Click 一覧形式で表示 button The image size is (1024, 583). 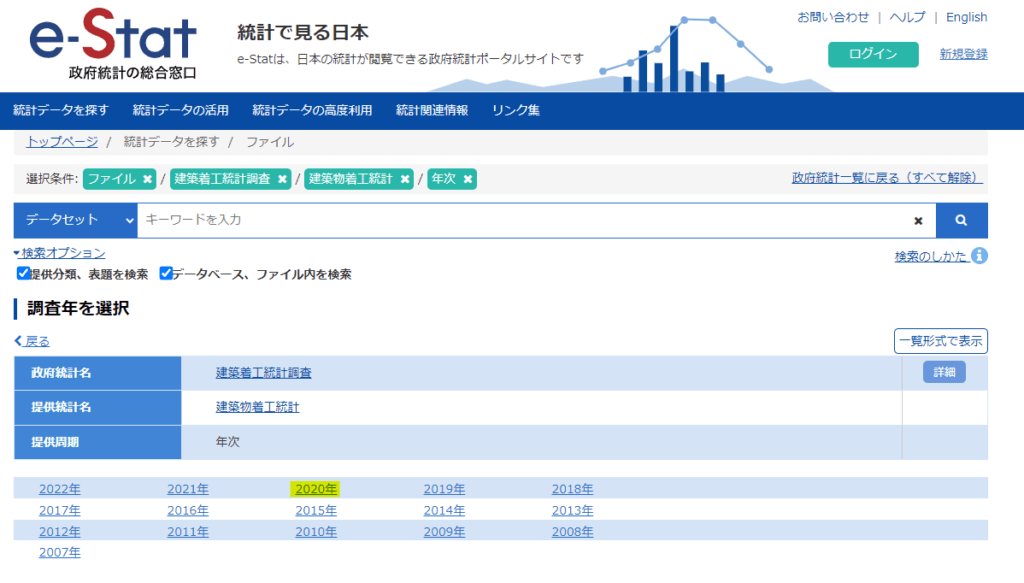[x=940, y=341]
